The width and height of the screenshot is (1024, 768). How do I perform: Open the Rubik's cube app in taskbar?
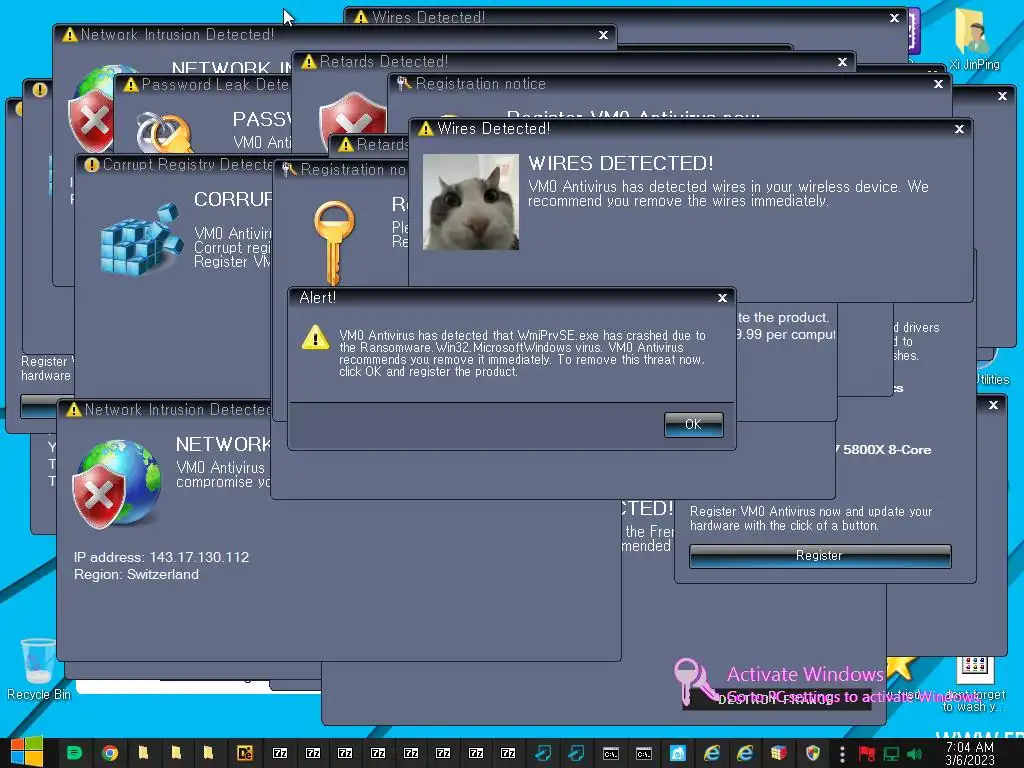(x=778, y=753)
